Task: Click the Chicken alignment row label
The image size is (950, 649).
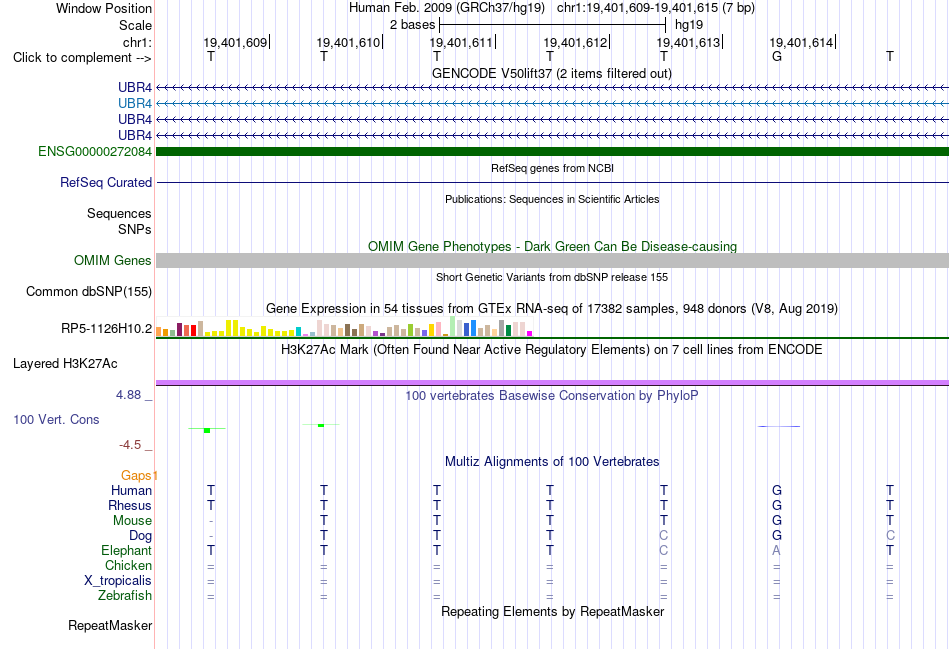Action: [x=128, y=565]
